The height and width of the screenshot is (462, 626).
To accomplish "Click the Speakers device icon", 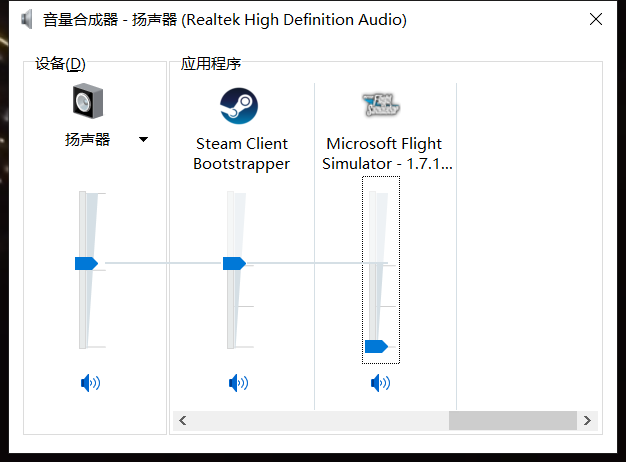I will pyautogui.click(x=88, y=103).
